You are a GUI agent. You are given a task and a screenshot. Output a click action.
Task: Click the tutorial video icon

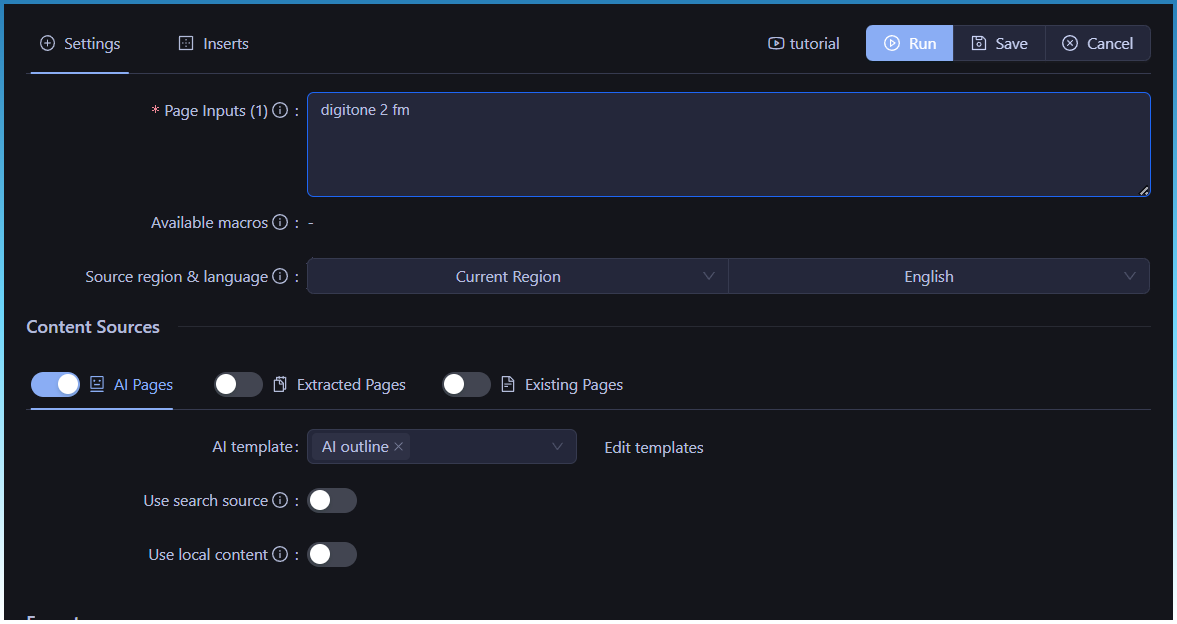click(776, 44)
